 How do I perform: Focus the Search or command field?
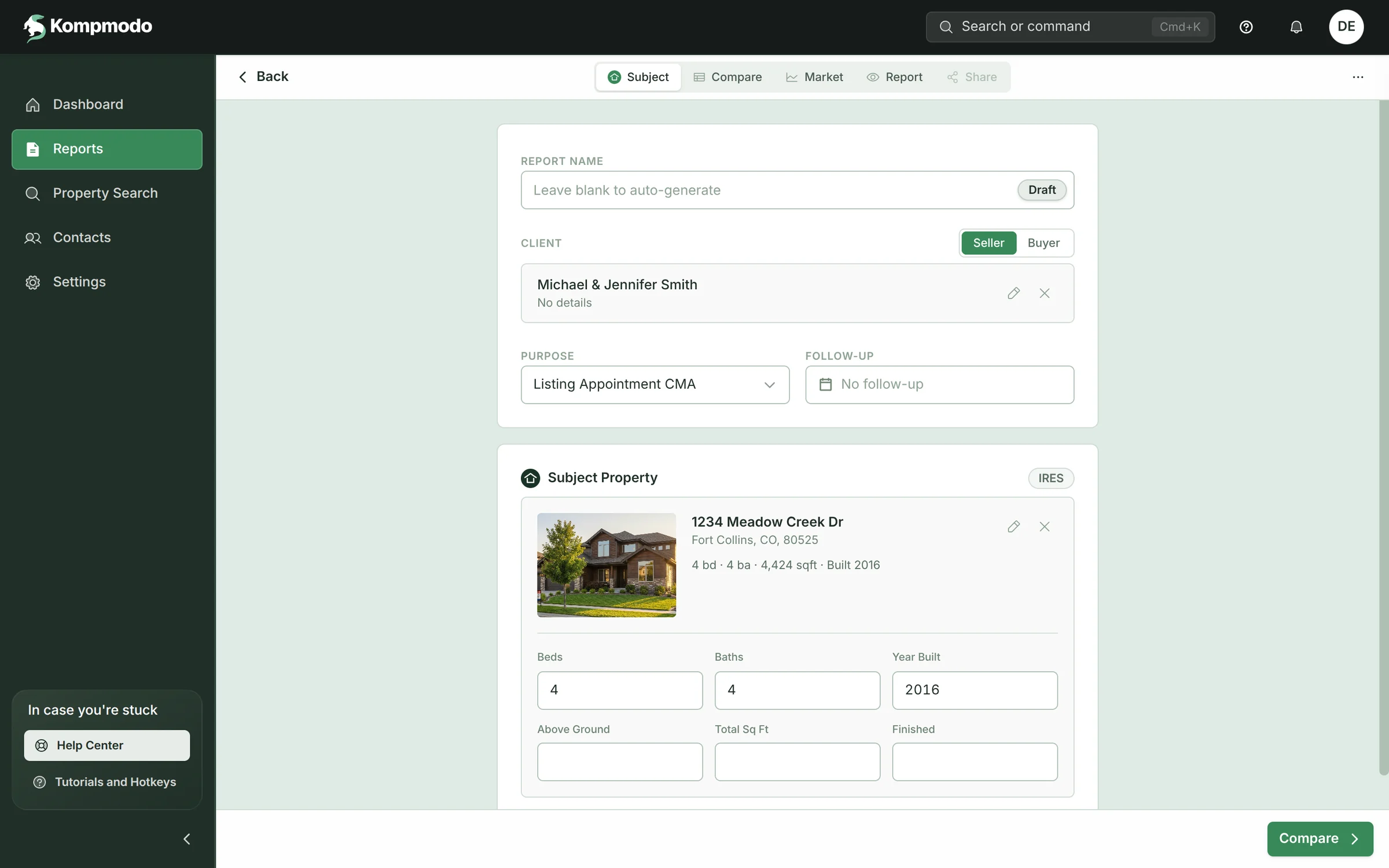tap(1070, 27)
